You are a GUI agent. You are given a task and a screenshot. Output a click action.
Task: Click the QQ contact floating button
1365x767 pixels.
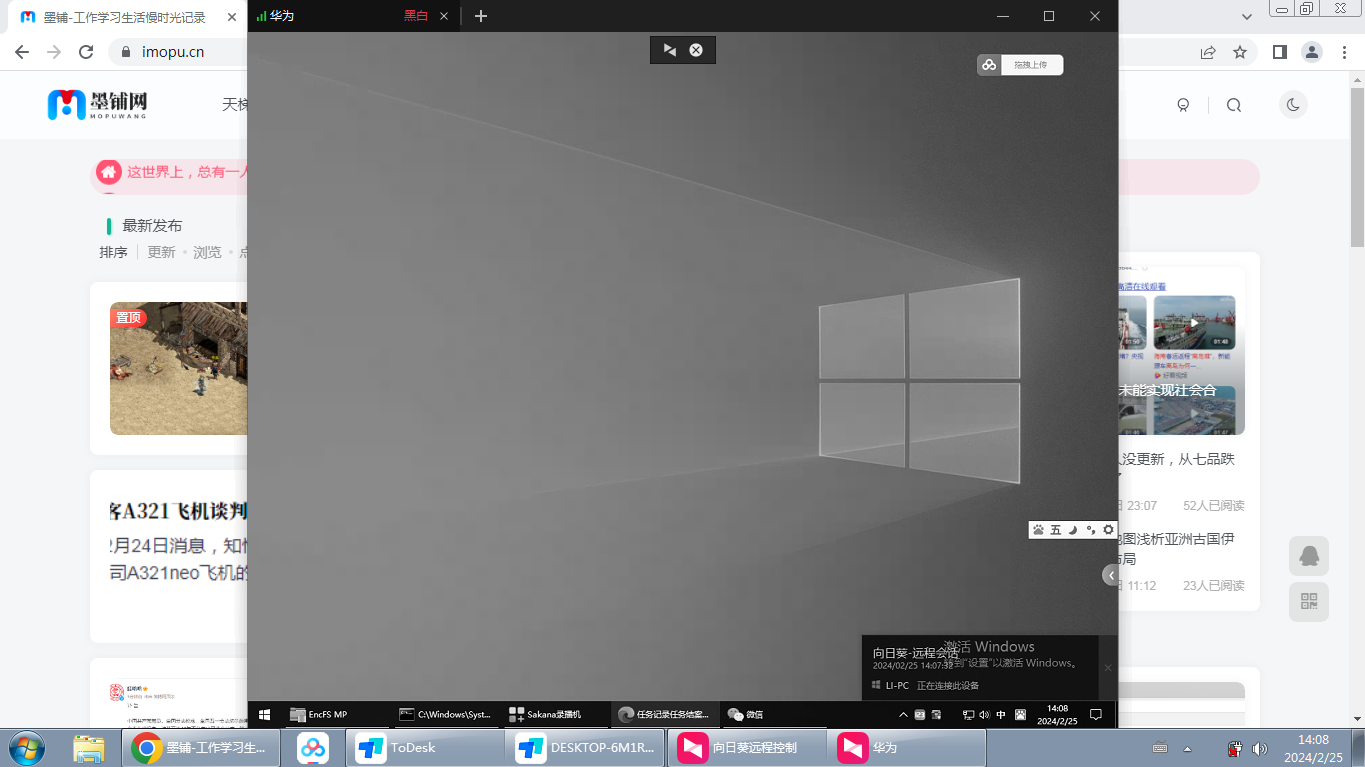tap(1309, 555)
